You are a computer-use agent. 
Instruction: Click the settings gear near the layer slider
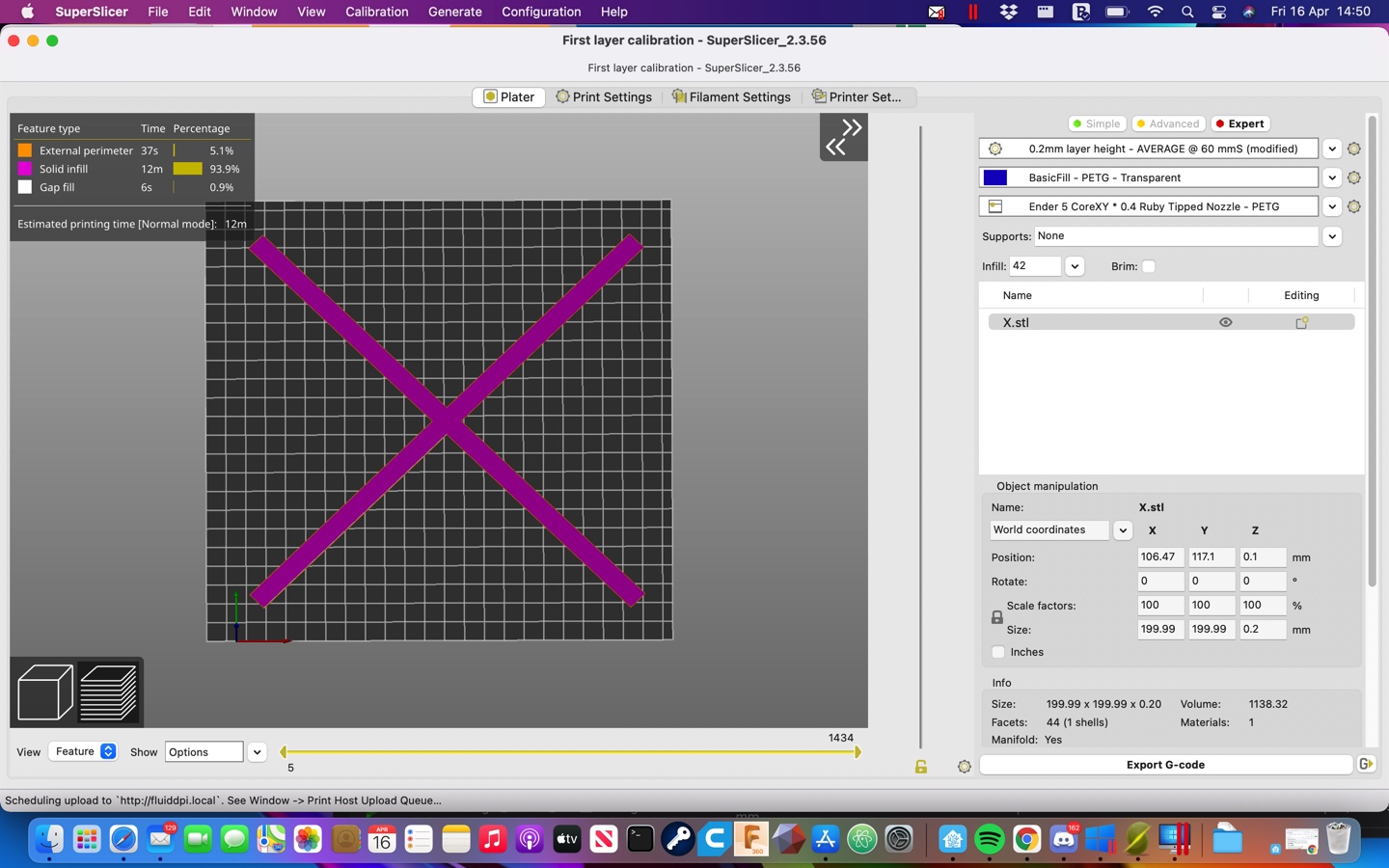[965, 766]
